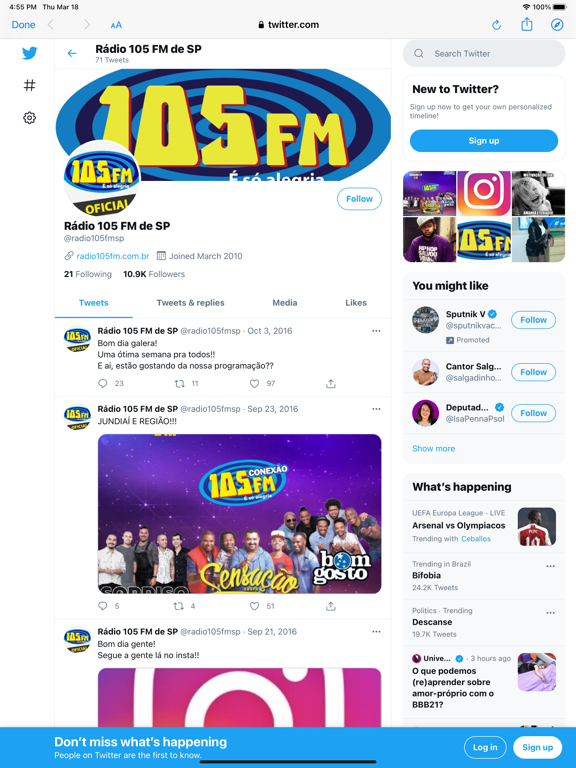The image size is (576, 768).
Task: Follow Rádio 105 FM de SP
Action: (359, 199)
